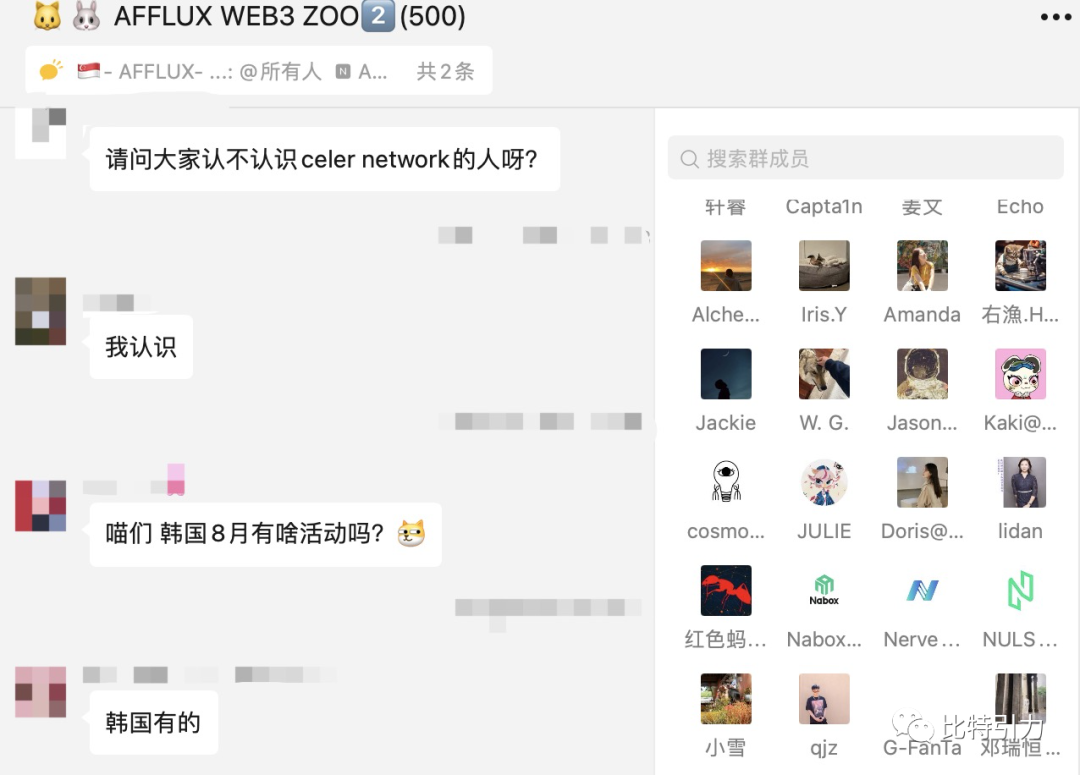Screen dimensions: 1080x775
Task: Select the red ant avatar member
Action: coord(726,590)
